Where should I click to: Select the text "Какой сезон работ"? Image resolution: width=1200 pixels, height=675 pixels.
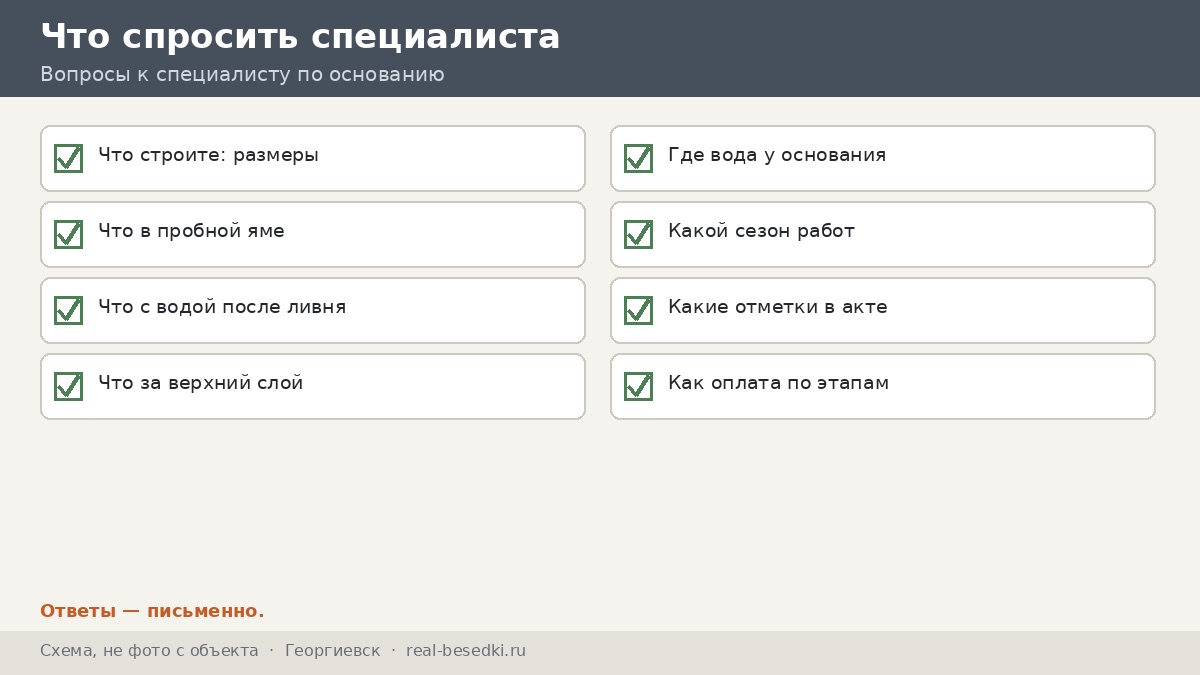tap(761, 232)
